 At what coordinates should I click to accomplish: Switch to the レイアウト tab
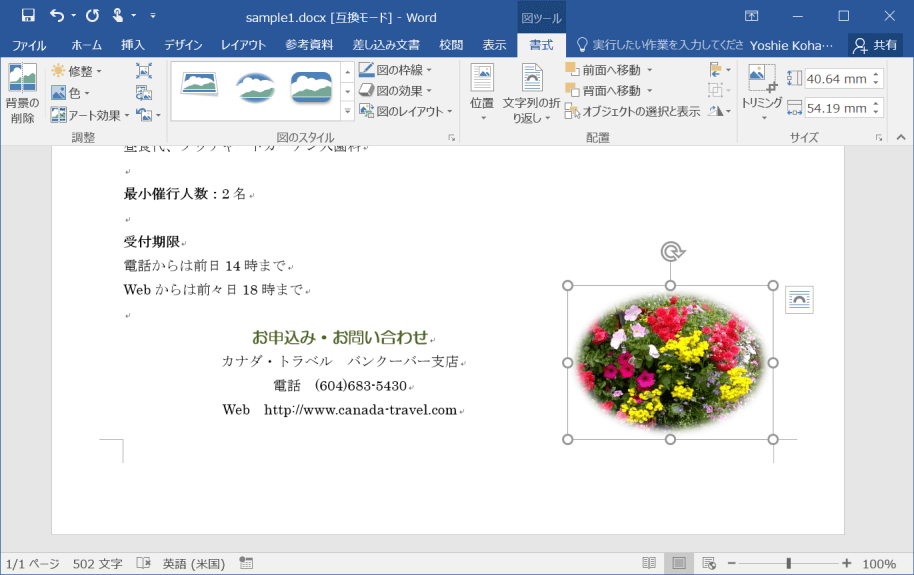(x=243, y=45)
